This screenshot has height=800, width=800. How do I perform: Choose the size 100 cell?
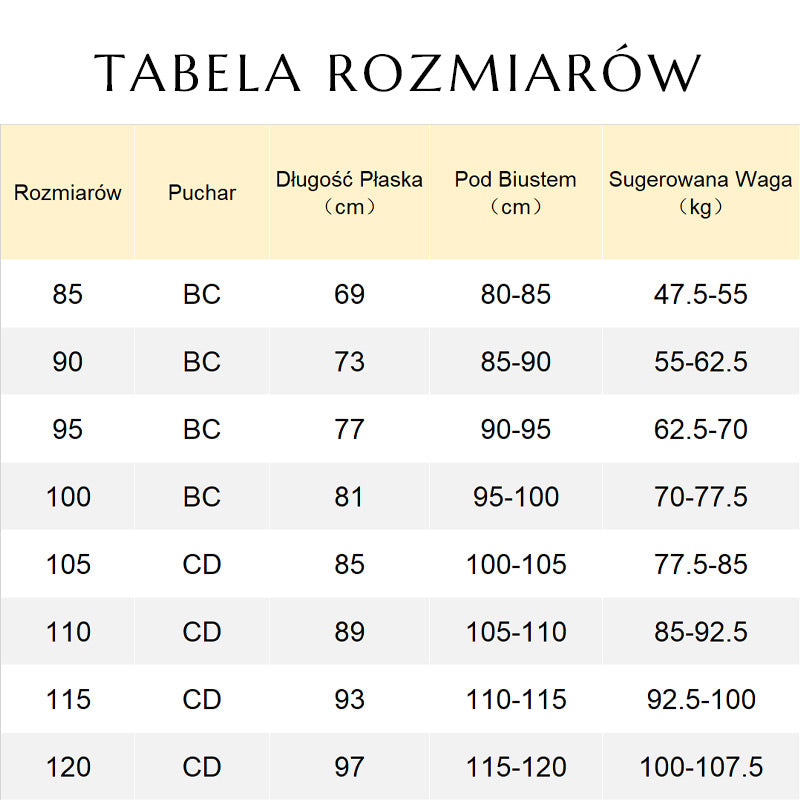pyautogui.click(x=68, y=496)
